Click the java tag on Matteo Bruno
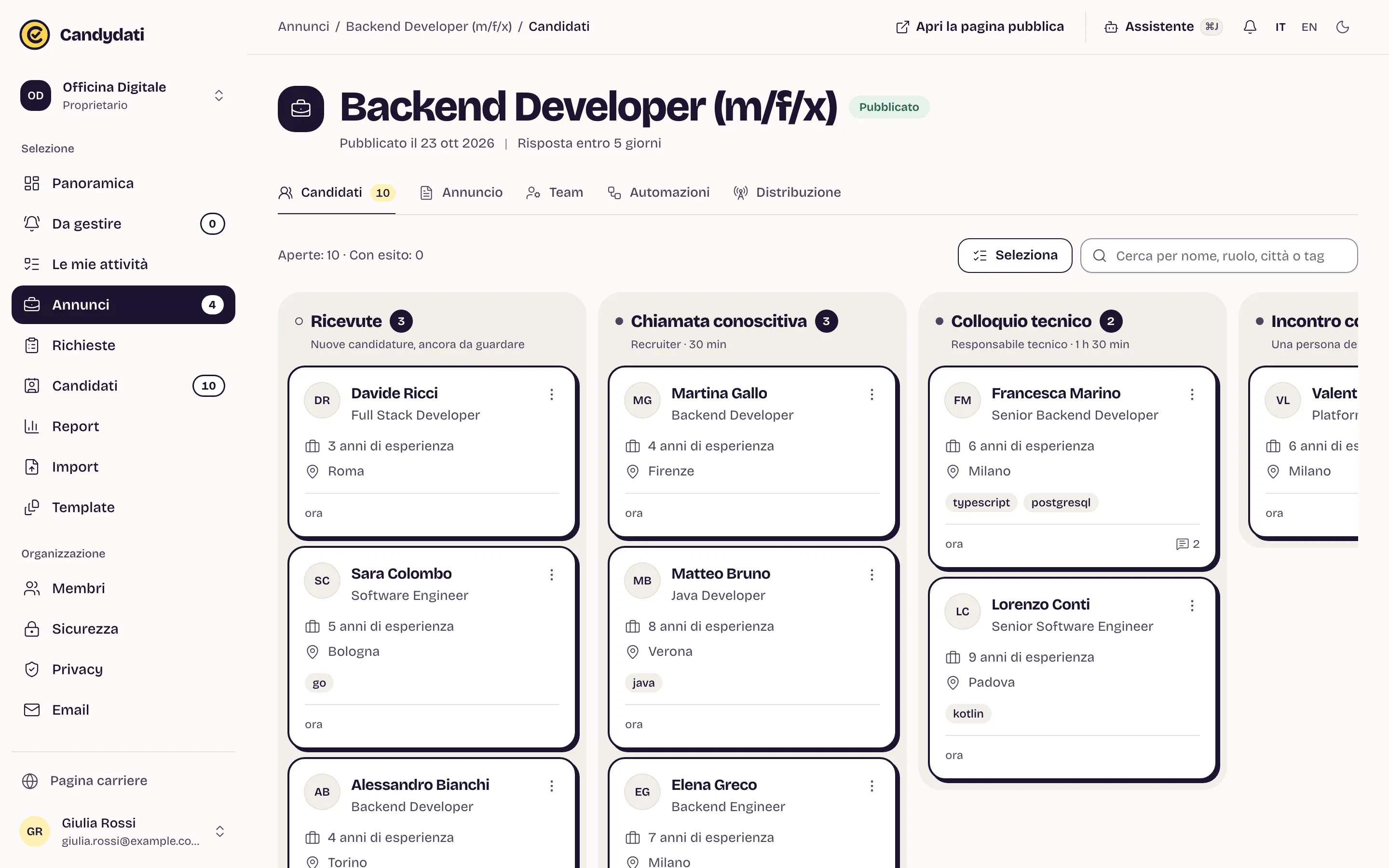 pyautogui.click(x=643, y=682)
